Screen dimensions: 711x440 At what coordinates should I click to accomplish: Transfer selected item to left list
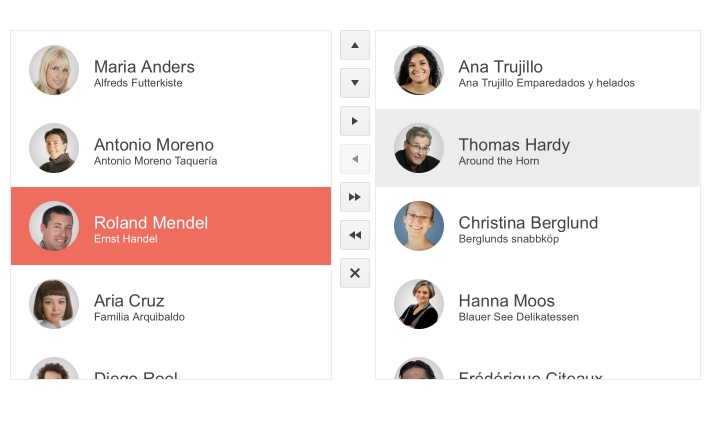(x=355, y=159)
